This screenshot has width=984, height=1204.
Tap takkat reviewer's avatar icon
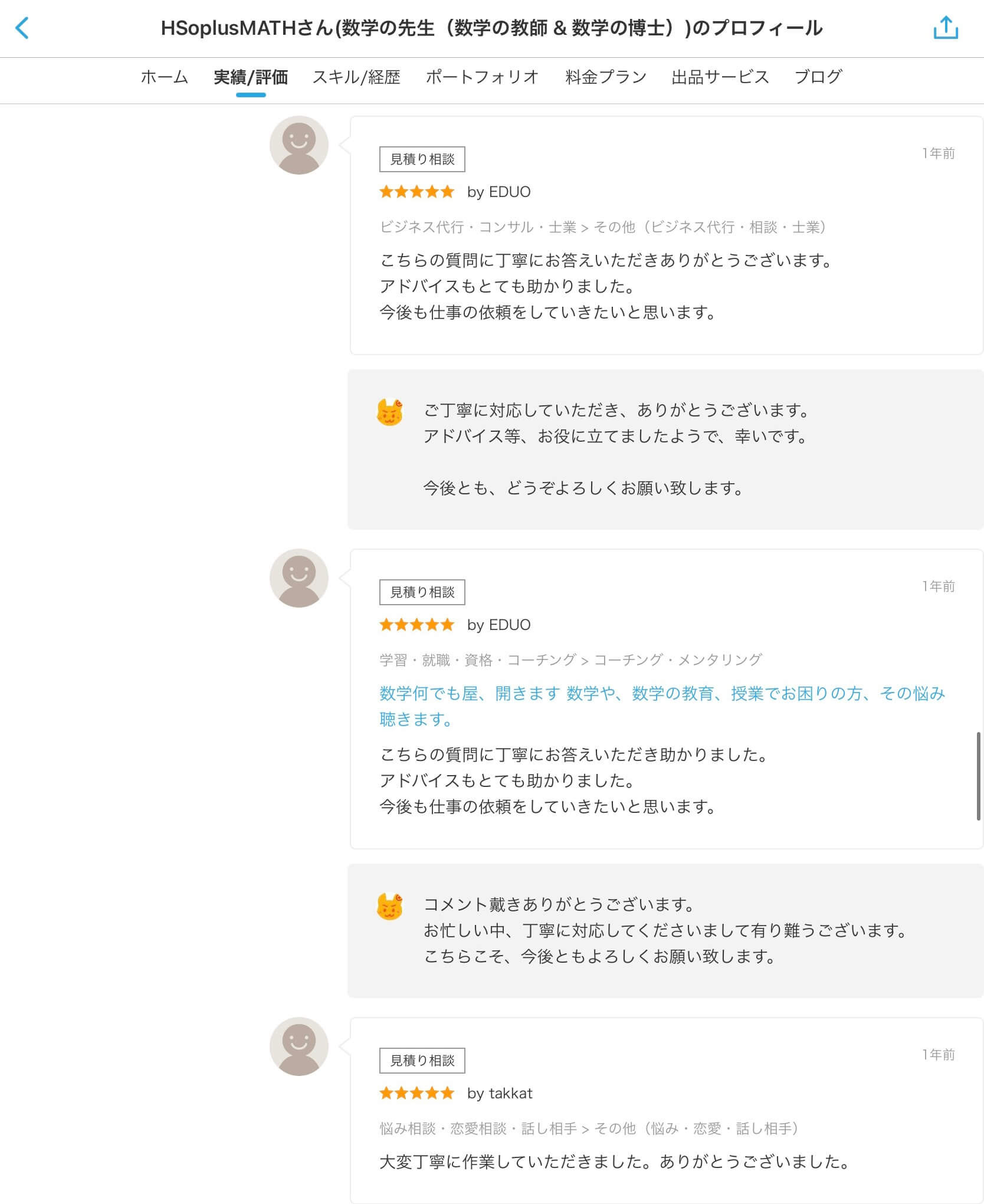299,1046
